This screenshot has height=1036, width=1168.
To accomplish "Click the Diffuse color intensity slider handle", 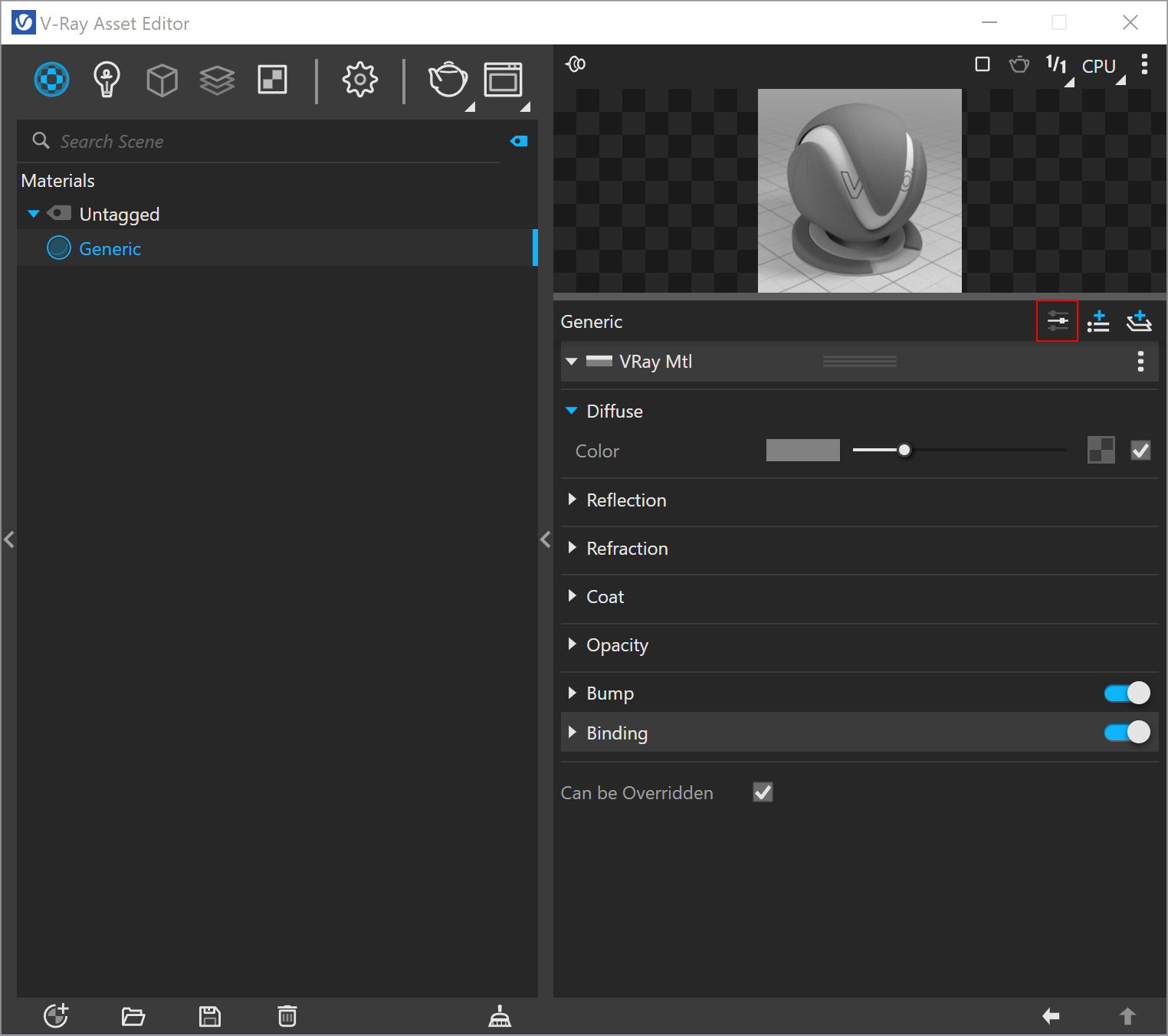I will (904, 451).
